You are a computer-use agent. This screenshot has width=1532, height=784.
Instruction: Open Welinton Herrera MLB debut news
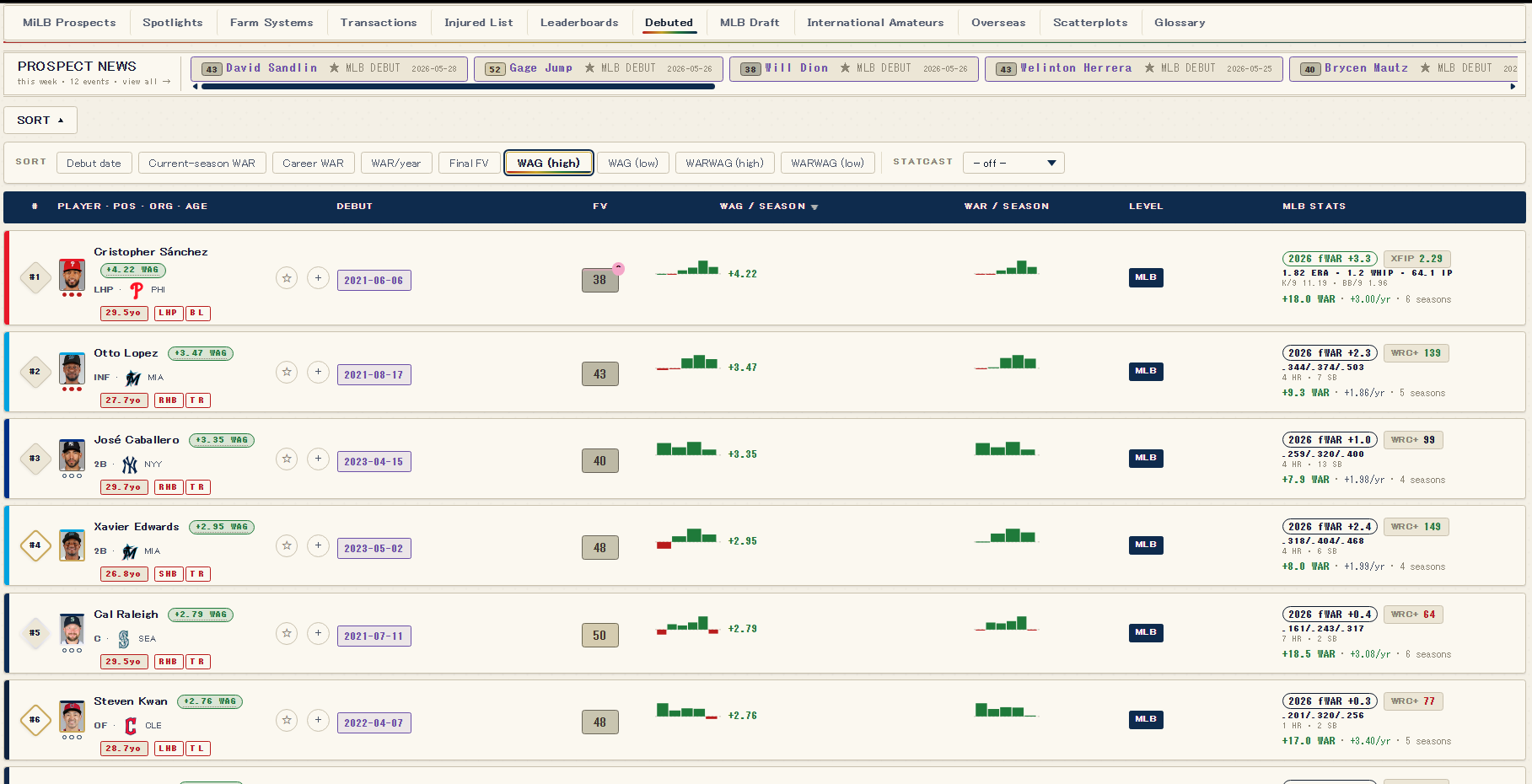(x=1134, y=68)
